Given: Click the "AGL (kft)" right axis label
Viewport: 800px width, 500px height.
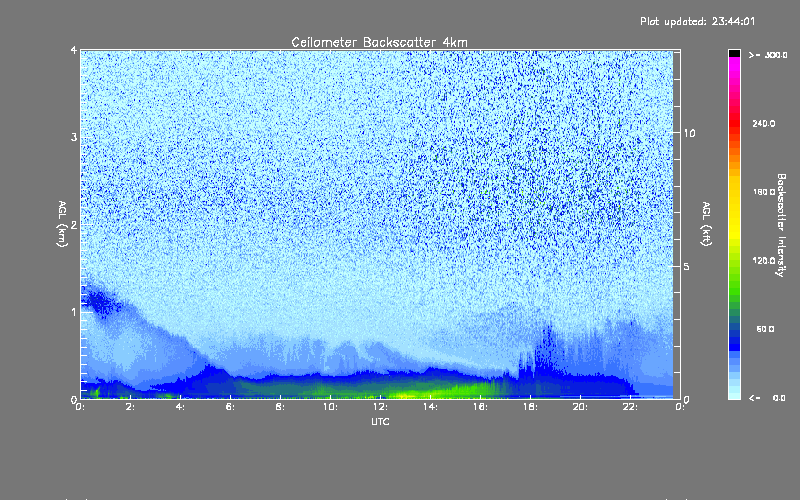Looking at the screenshot, I should pyautogui.click(x=706, y=224).
